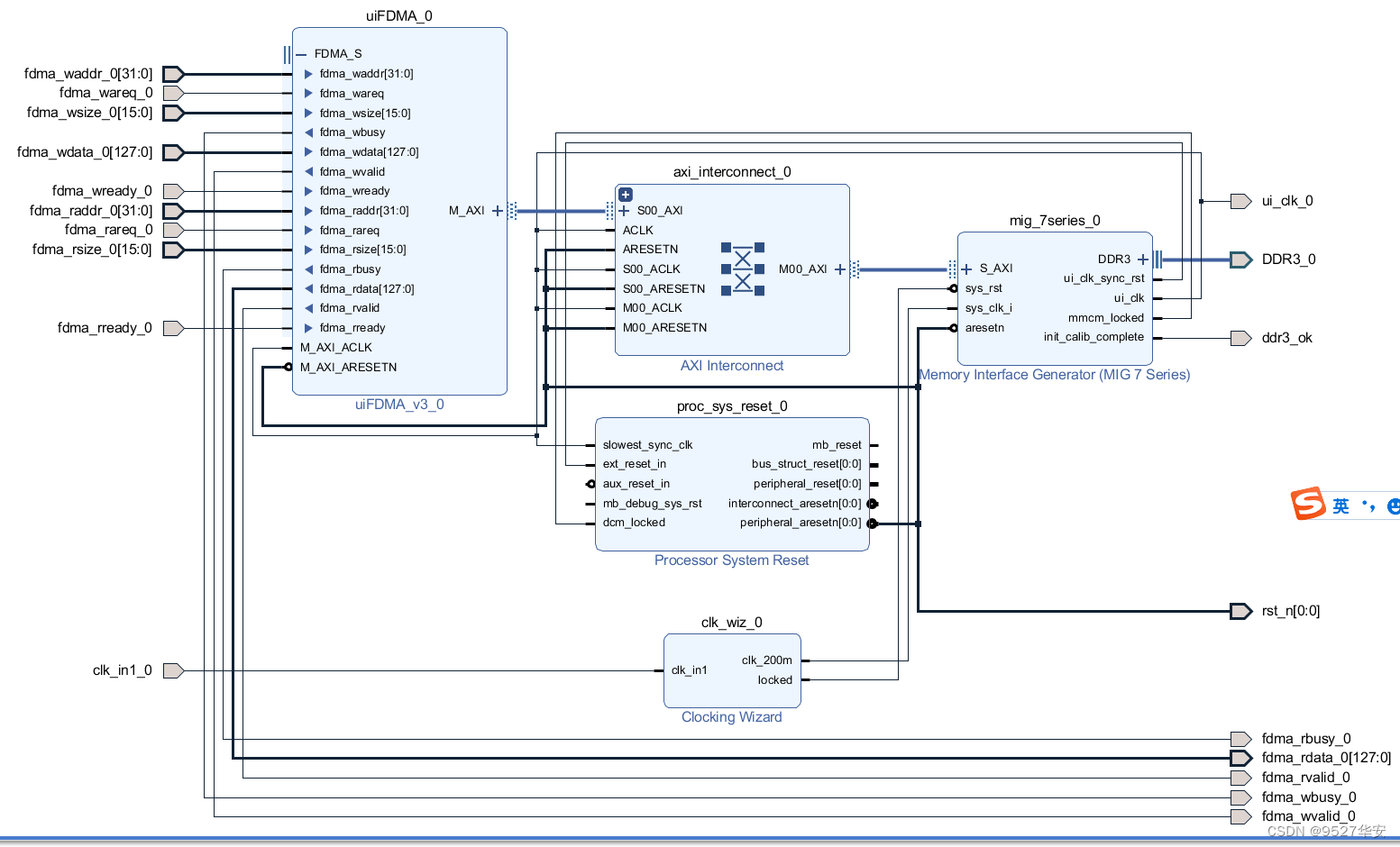Click the crossbar icon inside AXI Interconnect
Image resolution: width=1400 pixels, height=847 pixels.
(x=741, y=269)
